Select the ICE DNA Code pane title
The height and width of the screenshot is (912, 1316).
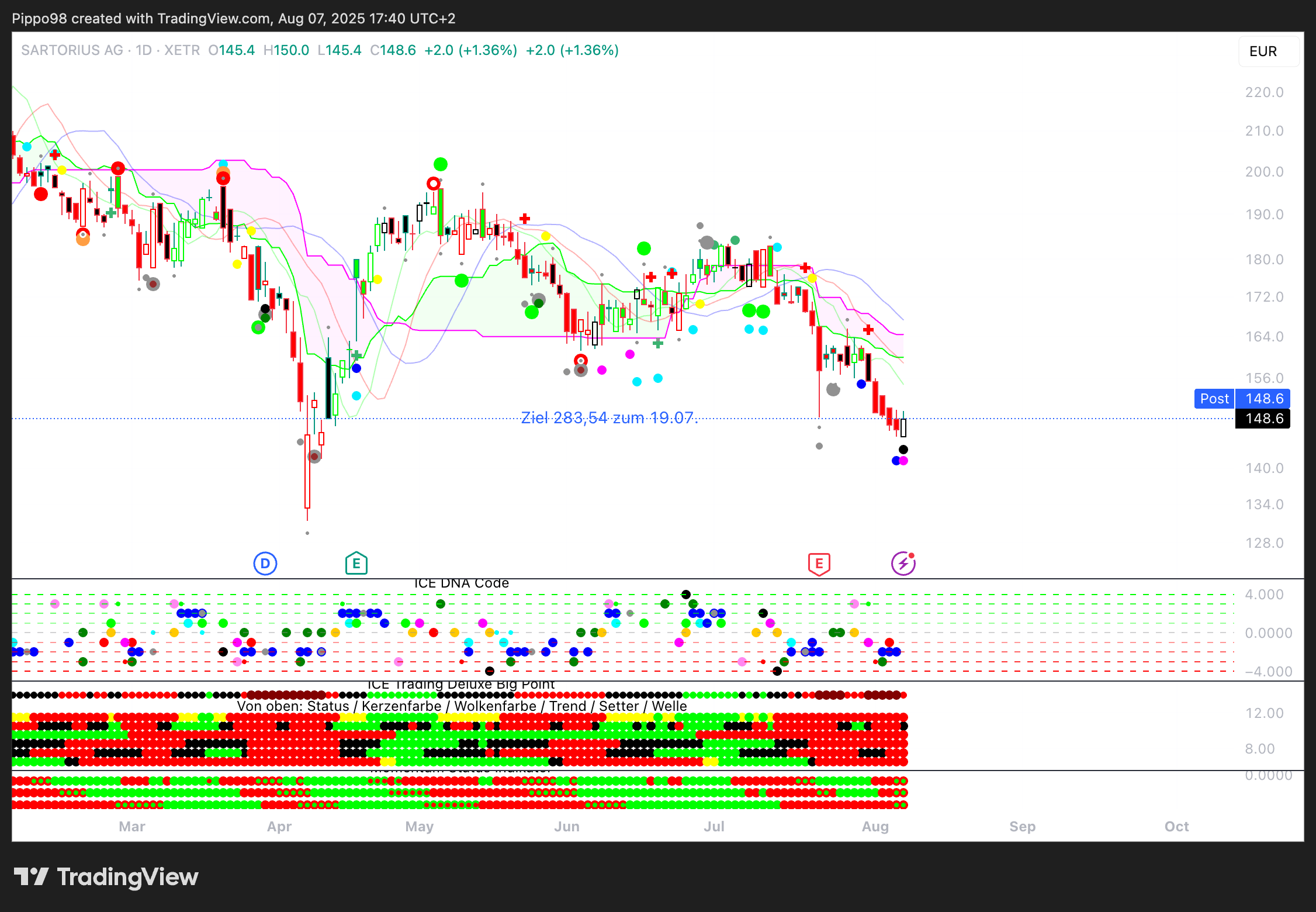(461, 583)
